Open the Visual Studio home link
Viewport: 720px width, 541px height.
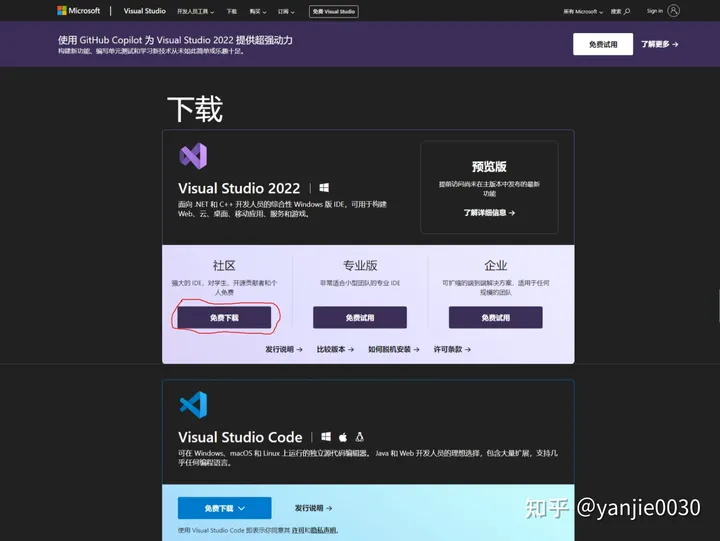pyautogui.click(x=145, y=11)
